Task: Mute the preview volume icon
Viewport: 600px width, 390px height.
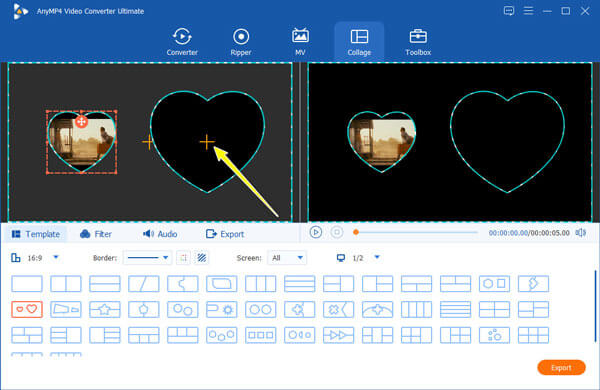Action: 580,233
